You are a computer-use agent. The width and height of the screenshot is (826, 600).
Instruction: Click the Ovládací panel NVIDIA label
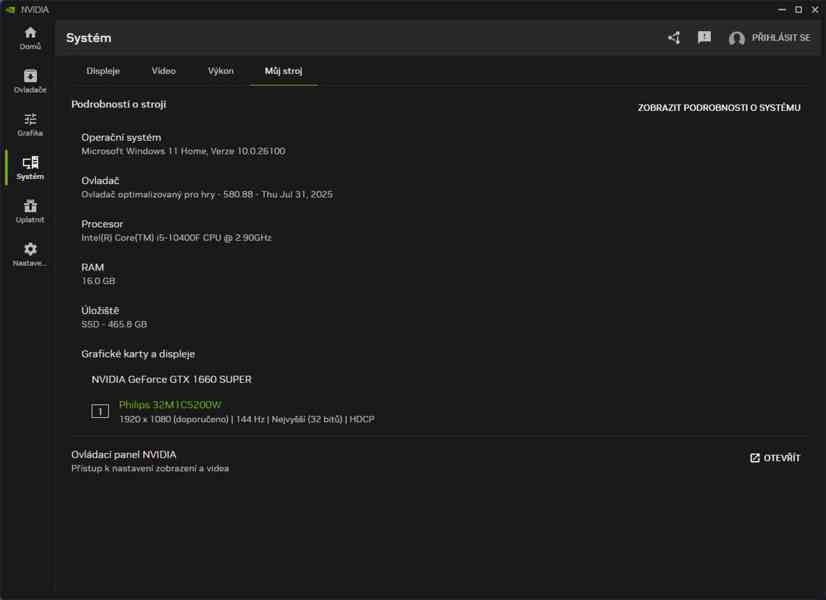pyautogui.click(x=124, y=454)
